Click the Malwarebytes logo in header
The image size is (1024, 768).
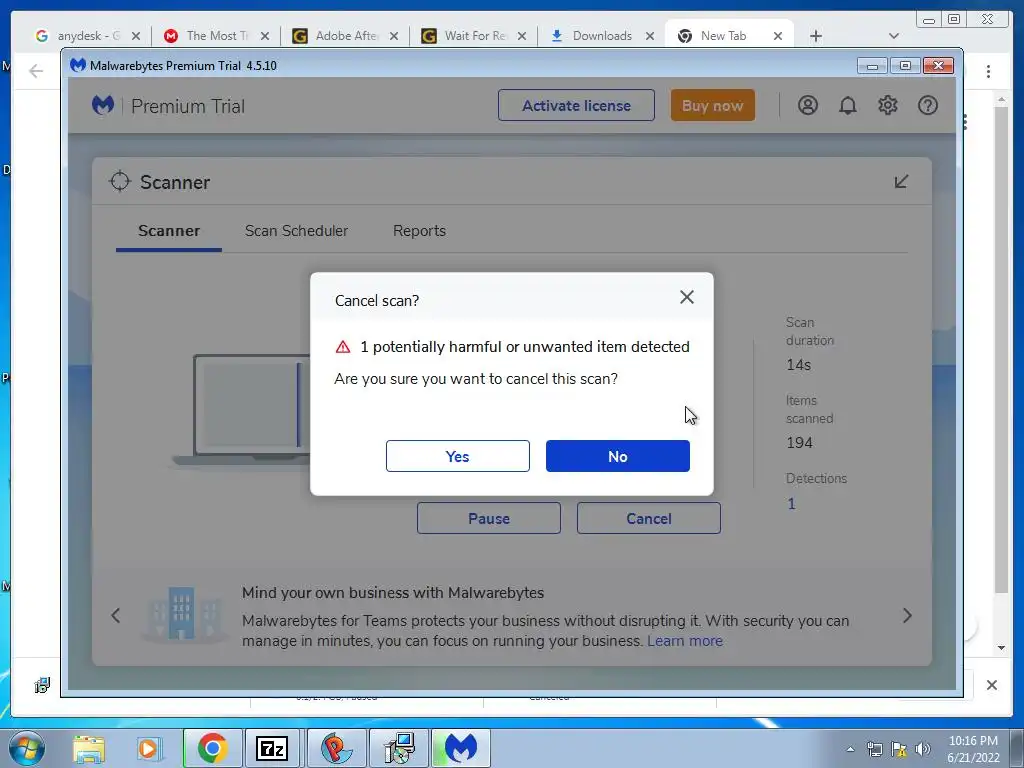tap(103, 105)
